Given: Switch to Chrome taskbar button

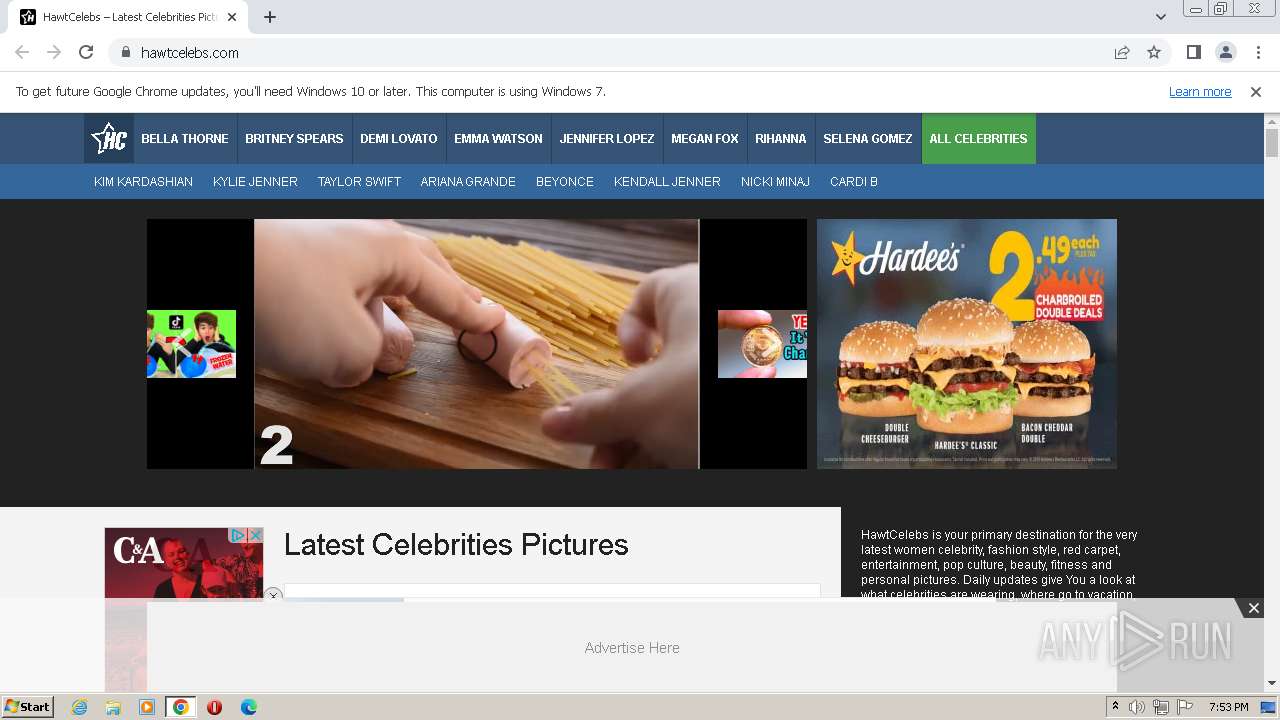Looking at the screenshot, I should click(x=181, y=707).
